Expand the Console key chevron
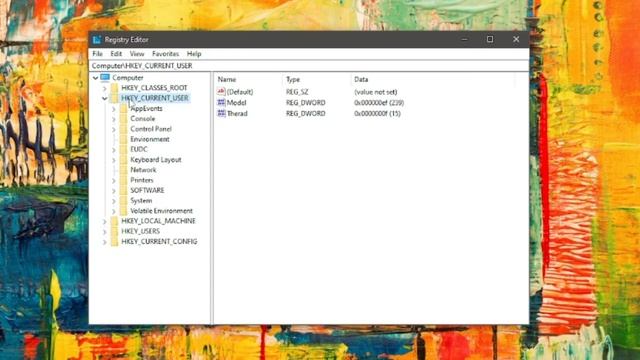 114,119
